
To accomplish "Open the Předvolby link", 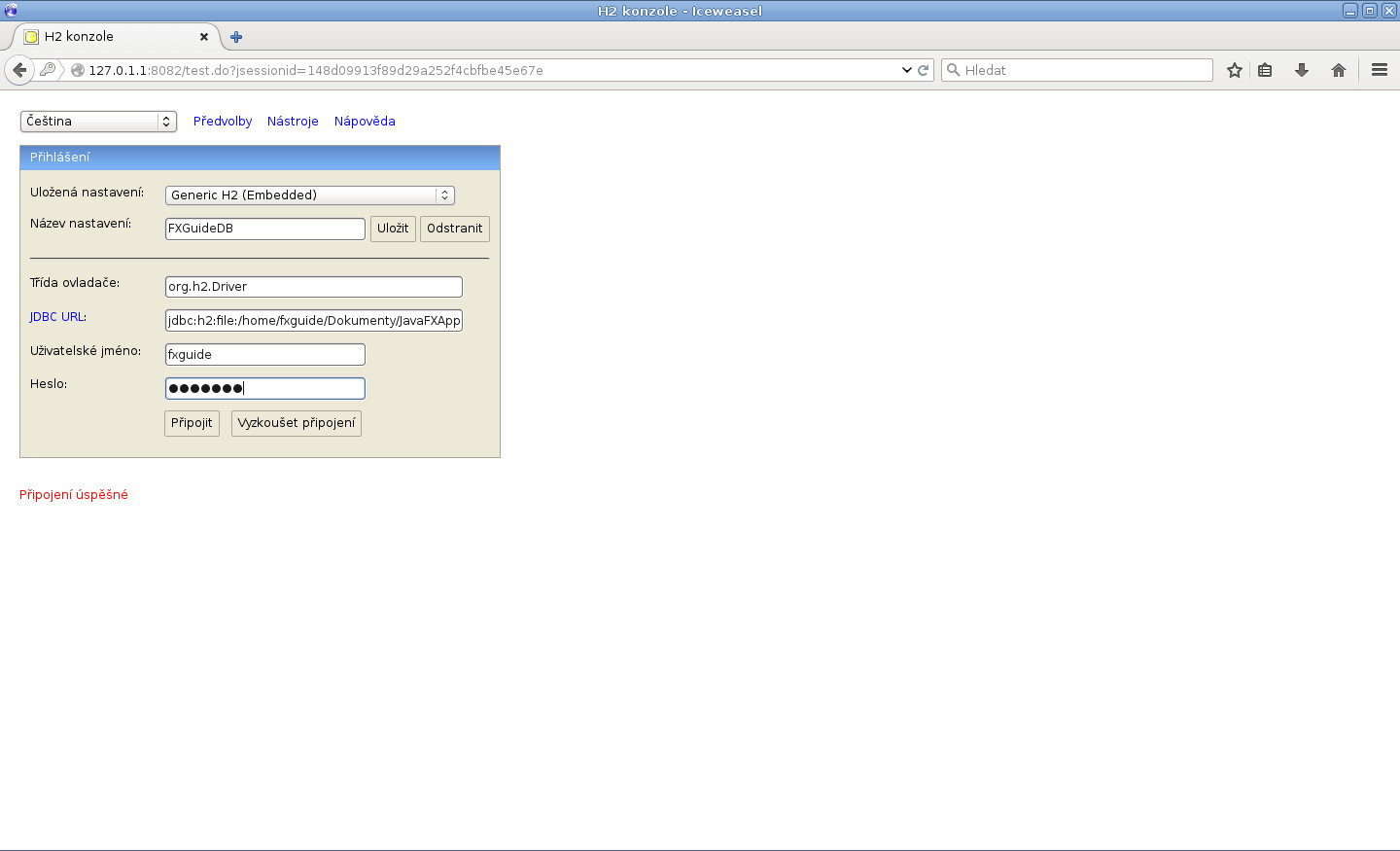I will (x=223, y=122).
